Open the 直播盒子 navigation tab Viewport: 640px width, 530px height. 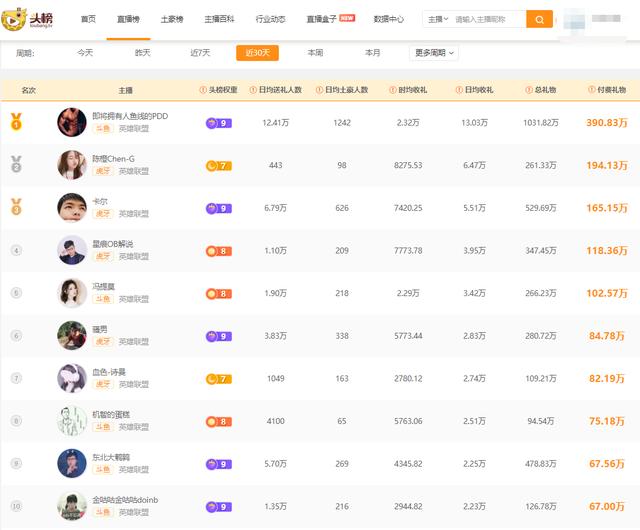tap(322, 19)
